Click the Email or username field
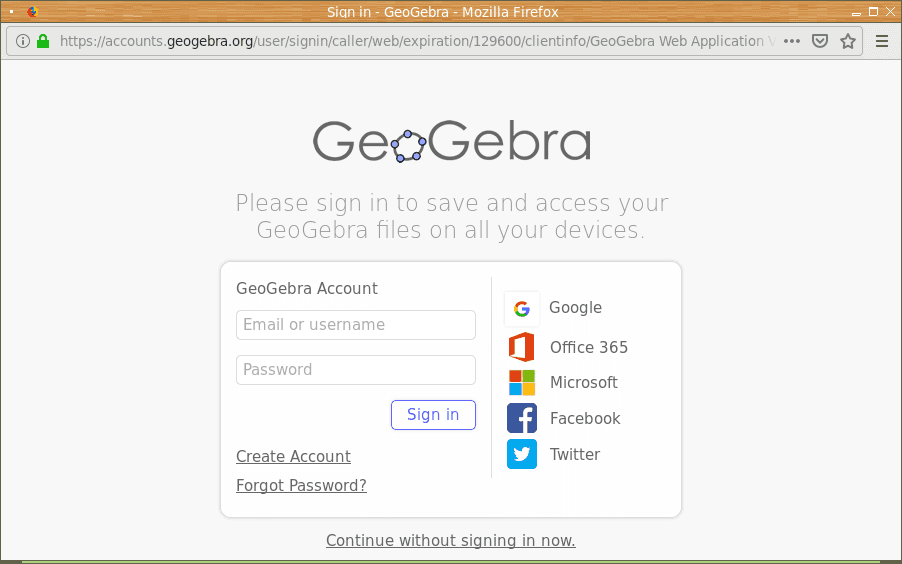Viewport: 902px width, 564px height. point(356,325)
